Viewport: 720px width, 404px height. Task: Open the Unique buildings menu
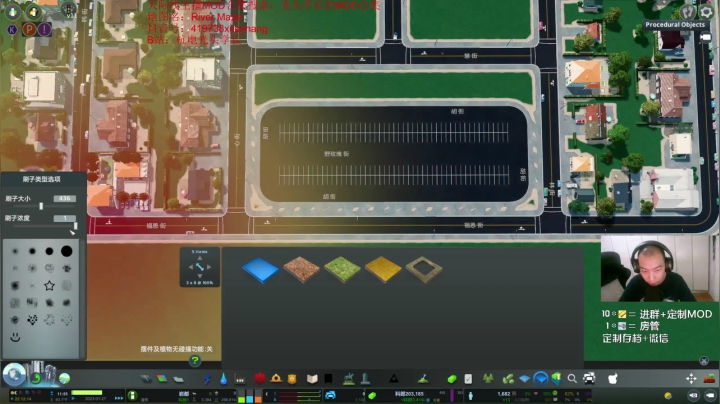(366, 378)
